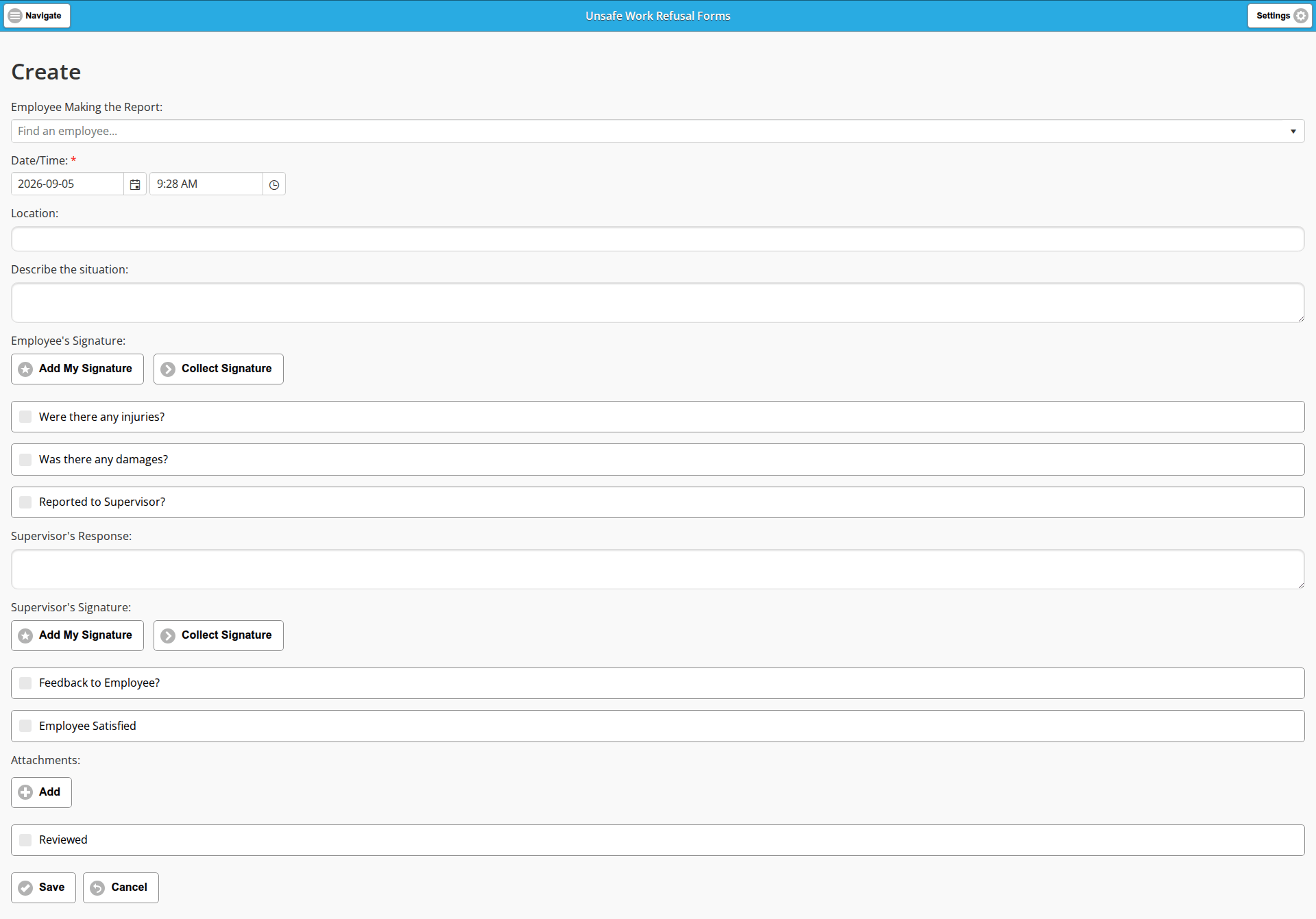Image resolution: width=1316 pixels, height=919 pixels.
Task: Click Add My Signature under Supervisor's Signature
Action: [x=77, y=635]
